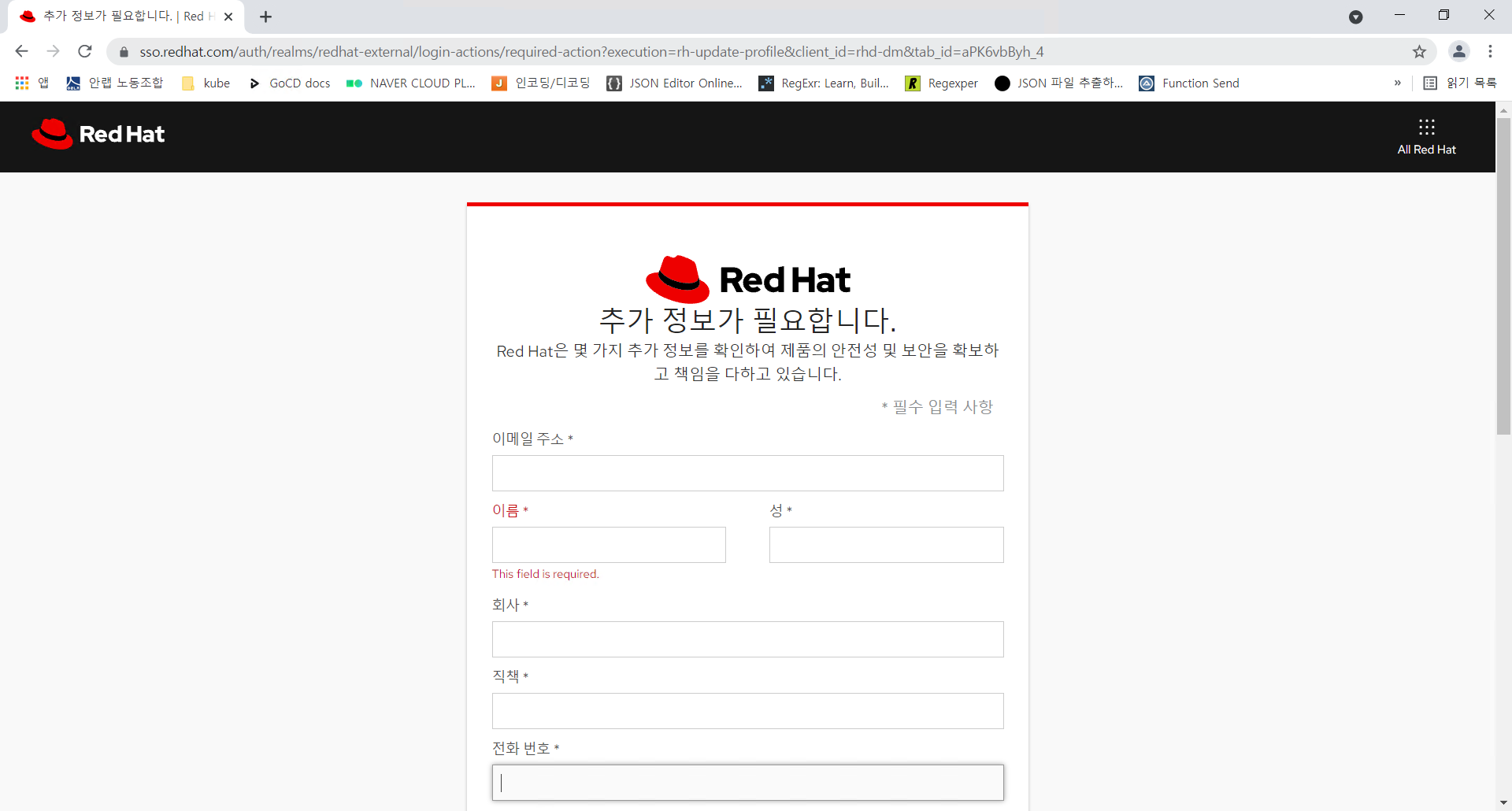
Task: Click the scrollbar up arrow
Action: click(x=1503, y=109)
